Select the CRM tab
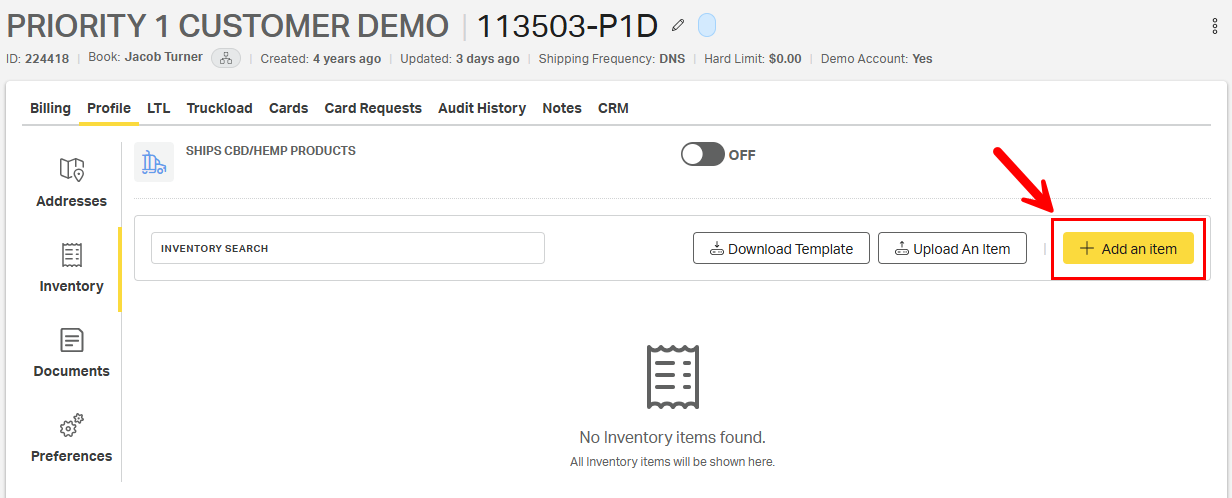Viewport: 1232px width, 498px height. [x=613, y=108]
